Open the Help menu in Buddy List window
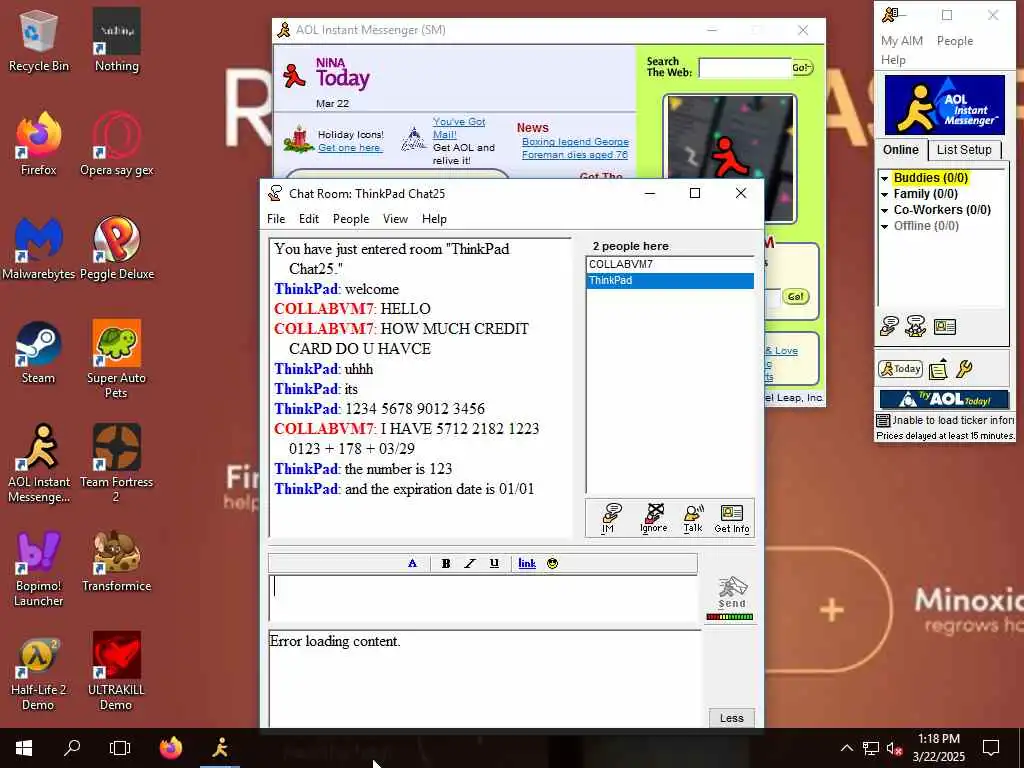The width and height of the screenshot is (1024, 768). pyautogui.click(x=893, y=59)
